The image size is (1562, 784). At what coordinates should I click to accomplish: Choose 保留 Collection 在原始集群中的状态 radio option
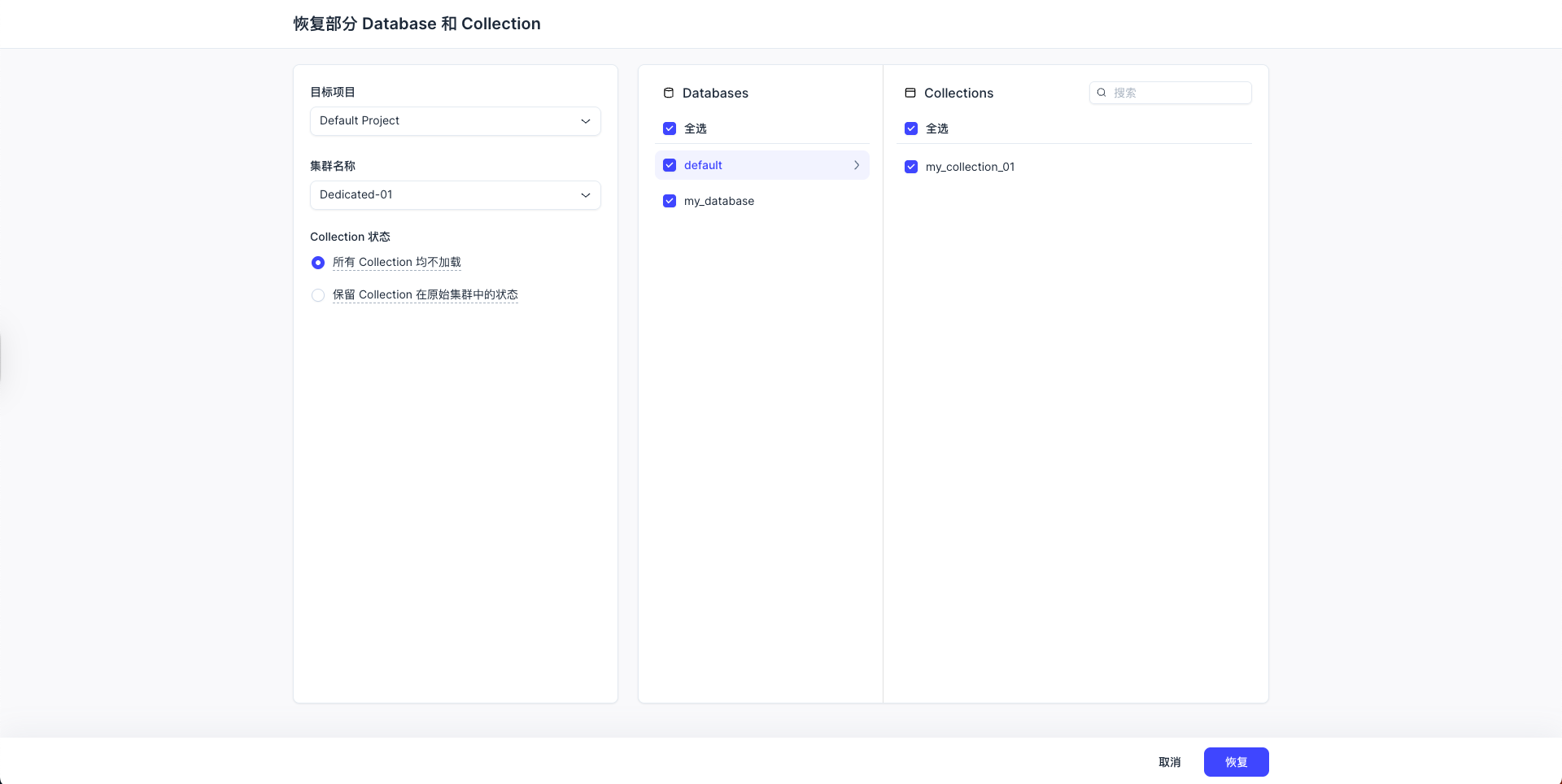[318, 295]
